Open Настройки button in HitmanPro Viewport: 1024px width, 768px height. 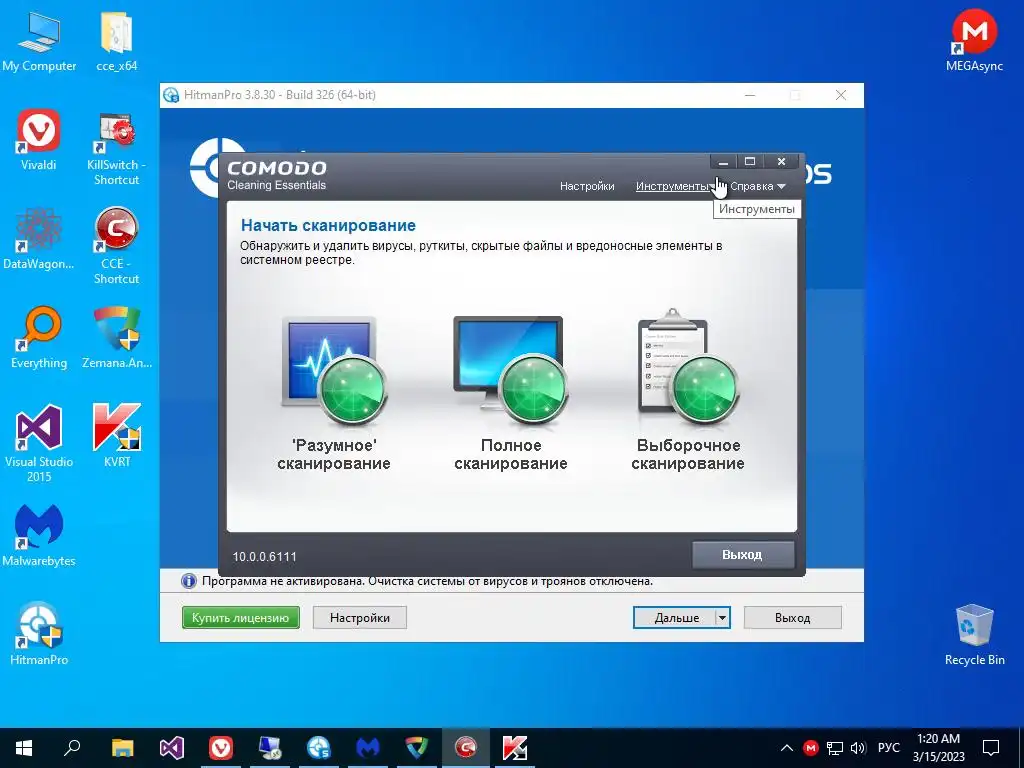pos(360,618)
